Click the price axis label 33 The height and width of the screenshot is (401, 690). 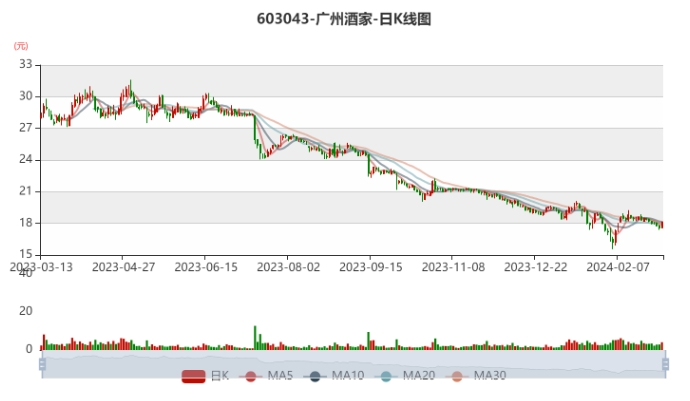point(26,65)
